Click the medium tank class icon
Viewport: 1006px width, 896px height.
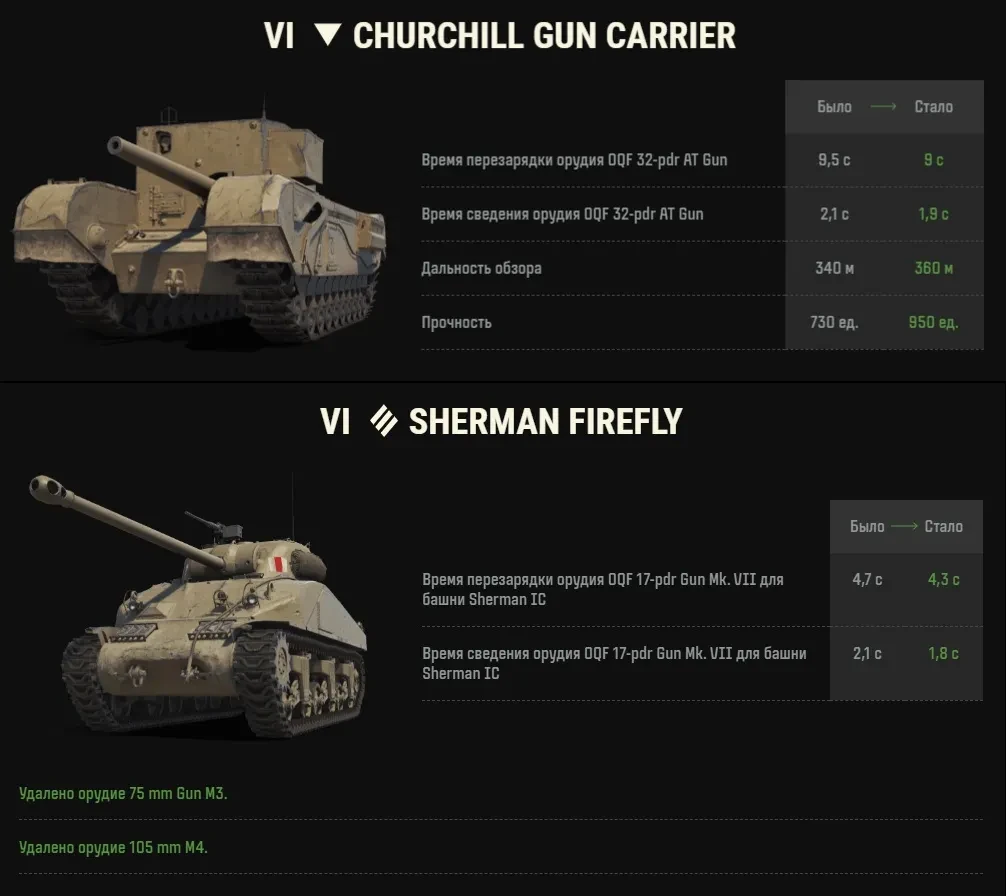(x=383, y=421)
